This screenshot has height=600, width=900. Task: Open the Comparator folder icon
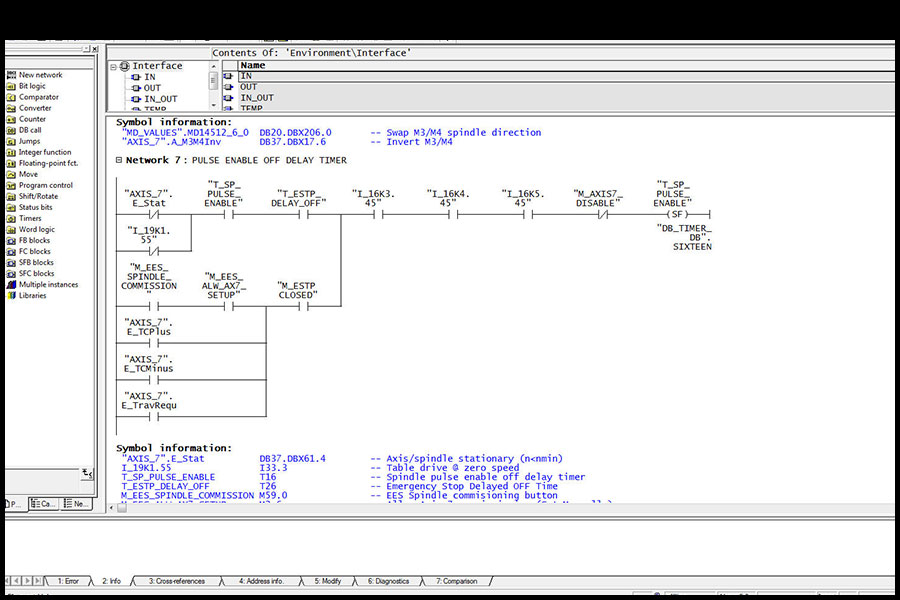[x=11, y=97]
